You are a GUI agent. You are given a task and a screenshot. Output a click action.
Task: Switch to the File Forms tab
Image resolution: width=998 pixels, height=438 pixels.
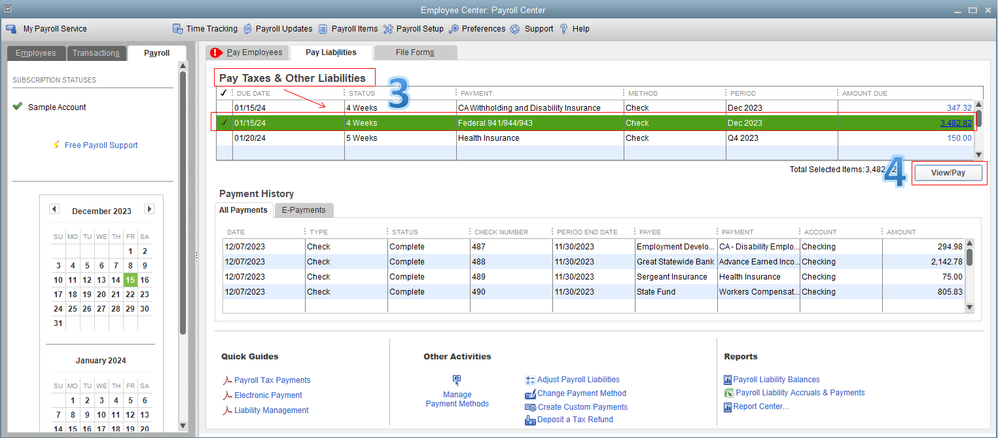(414, 52)
